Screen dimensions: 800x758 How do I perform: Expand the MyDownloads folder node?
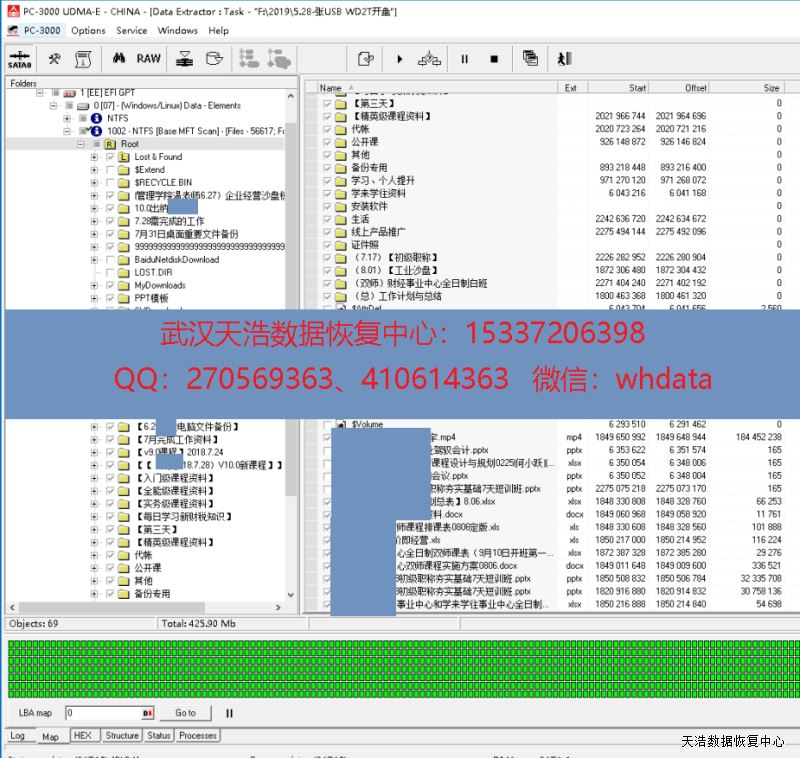tap(94, 285)
